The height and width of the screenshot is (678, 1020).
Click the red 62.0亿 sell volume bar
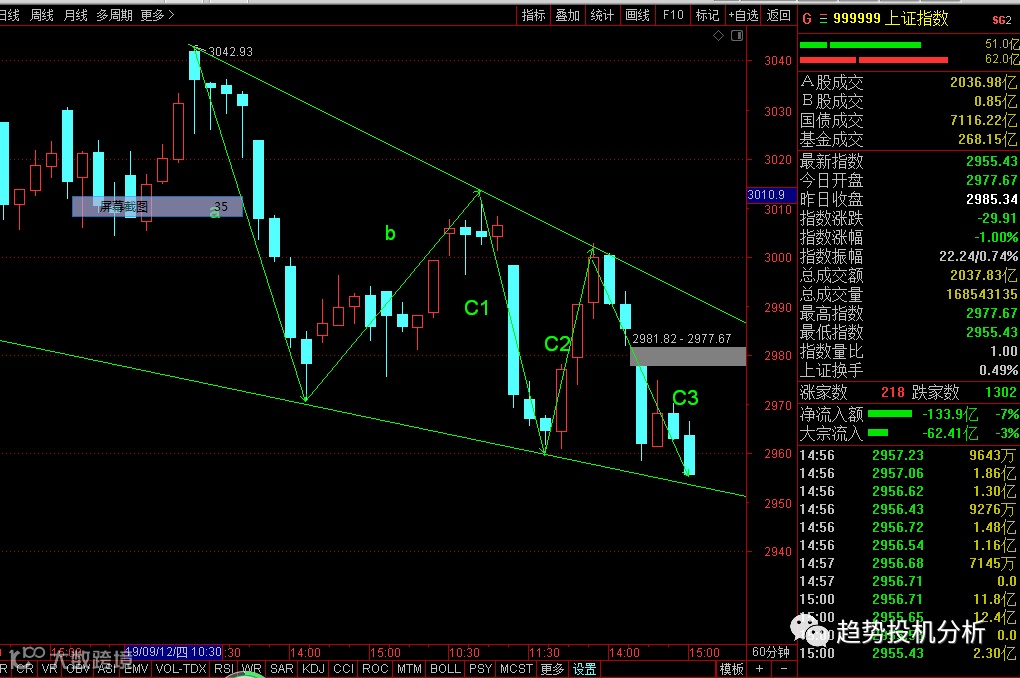[x=874, y=60]
